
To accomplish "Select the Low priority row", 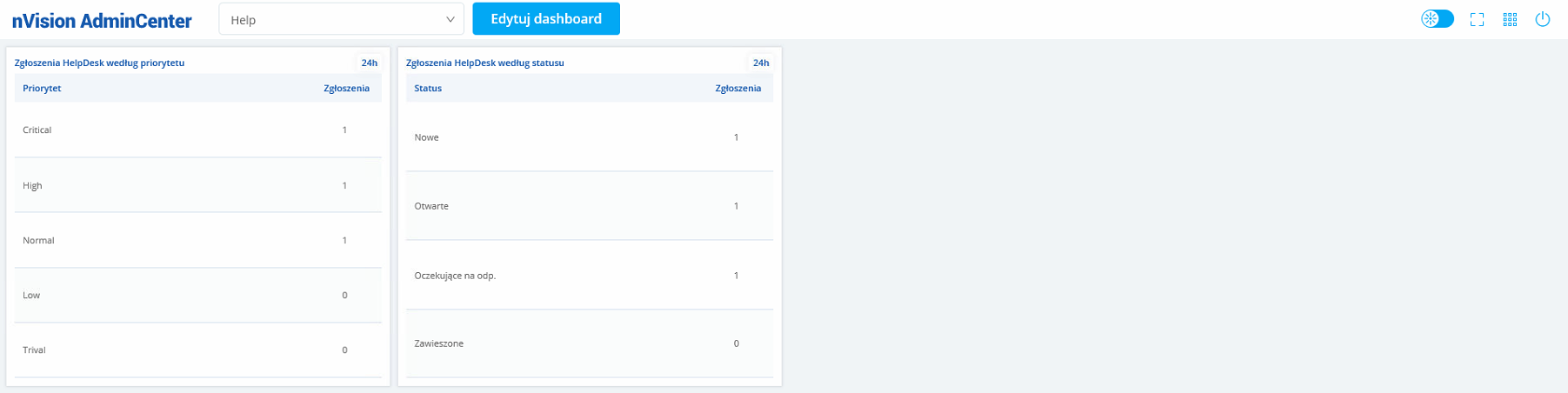I will 197,295.
